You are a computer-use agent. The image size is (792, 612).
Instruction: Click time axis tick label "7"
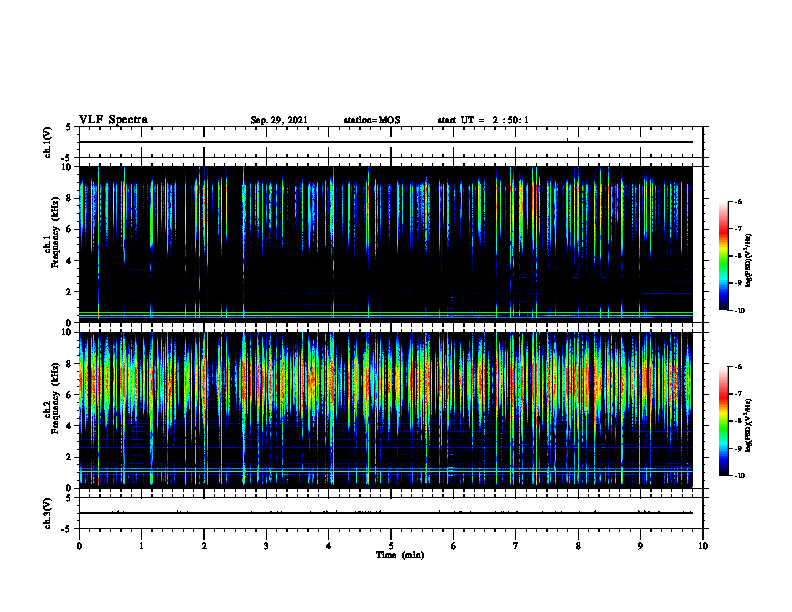(x=516, y=546)
